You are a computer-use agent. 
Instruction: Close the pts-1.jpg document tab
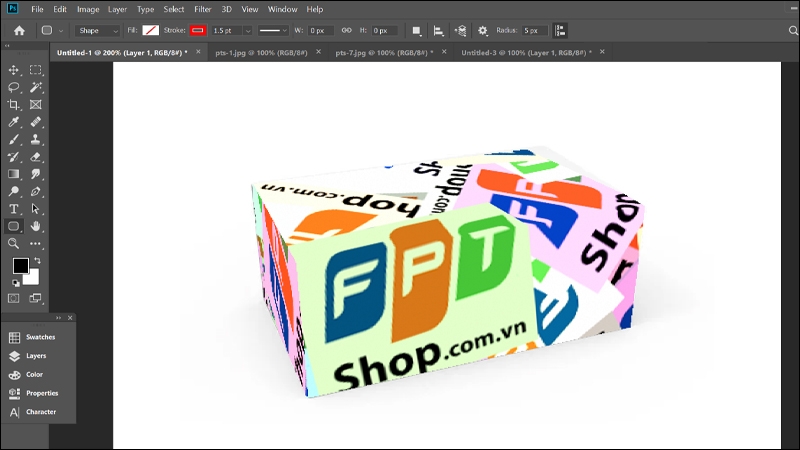318,52
